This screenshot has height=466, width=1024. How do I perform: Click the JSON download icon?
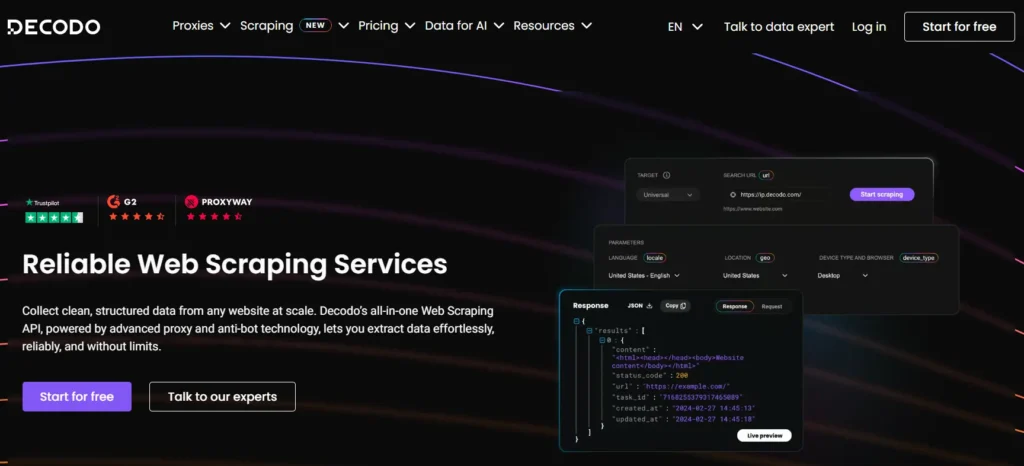pos(649,305)
